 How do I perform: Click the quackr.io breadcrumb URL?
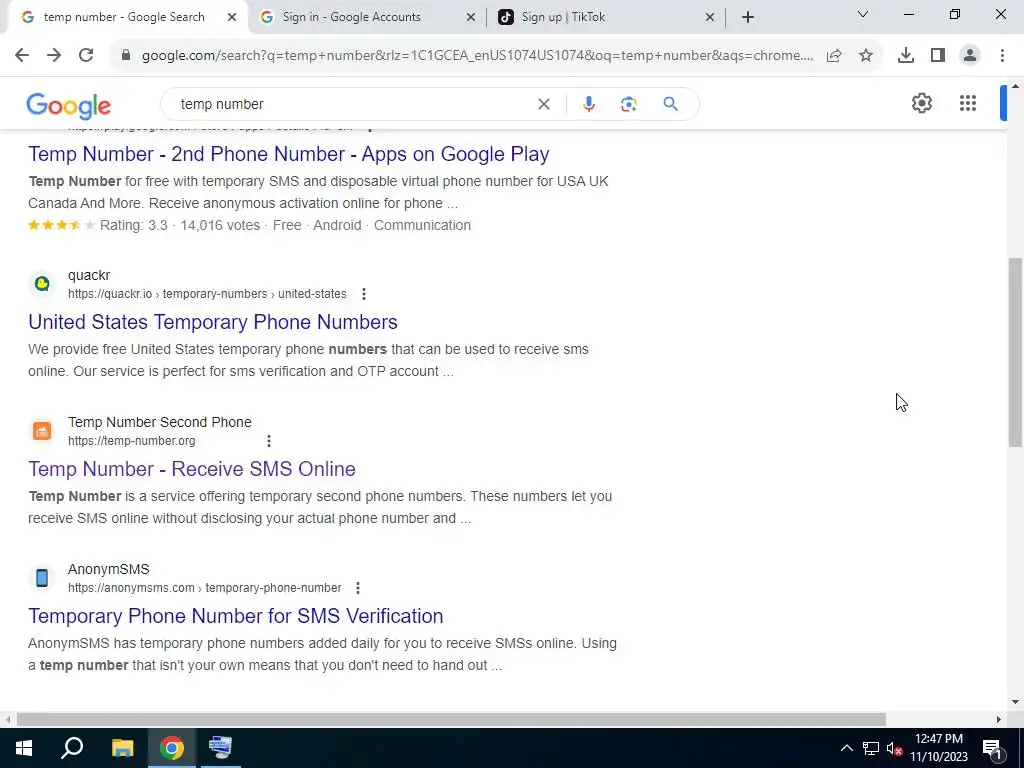[207, 294]
